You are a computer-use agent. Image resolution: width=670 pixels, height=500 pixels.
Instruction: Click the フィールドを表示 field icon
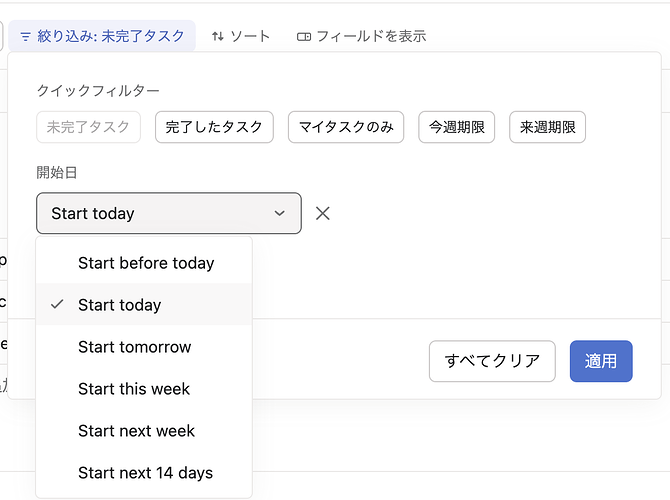point(304,36)
